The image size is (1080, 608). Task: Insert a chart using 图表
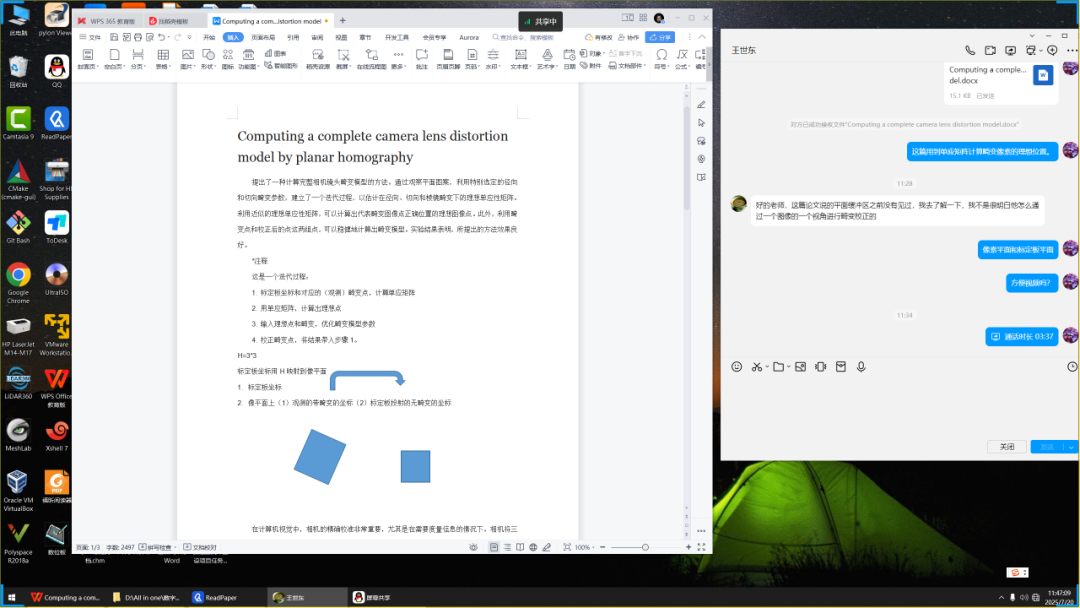pos(276,53)
